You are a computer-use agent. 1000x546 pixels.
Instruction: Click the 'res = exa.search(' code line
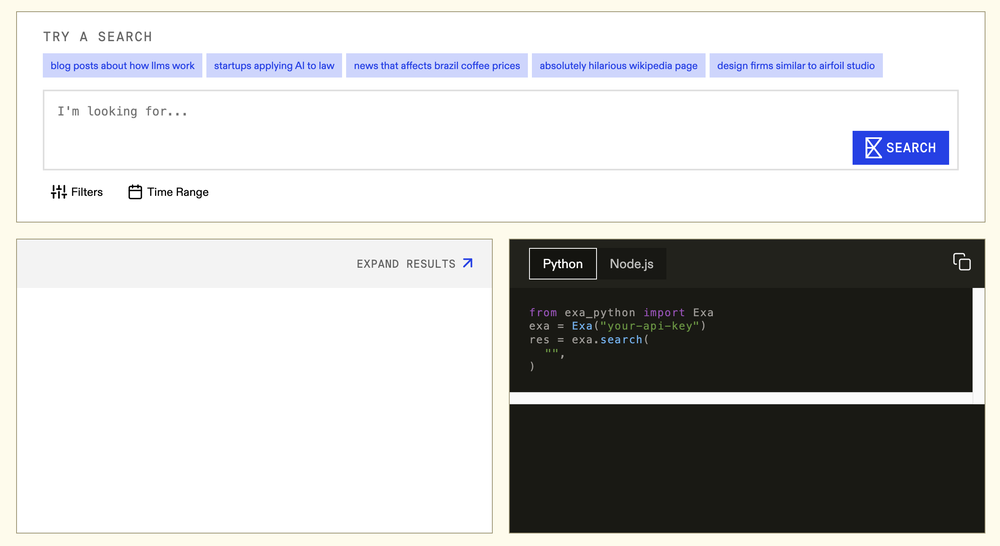pos(589,339)
